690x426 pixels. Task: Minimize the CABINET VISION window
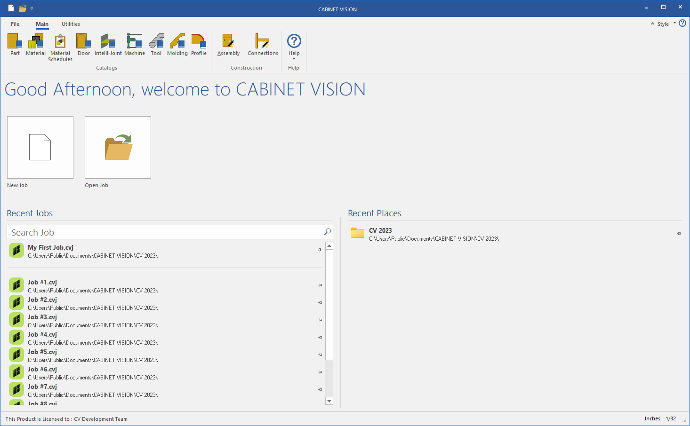(x=646, y=8)
